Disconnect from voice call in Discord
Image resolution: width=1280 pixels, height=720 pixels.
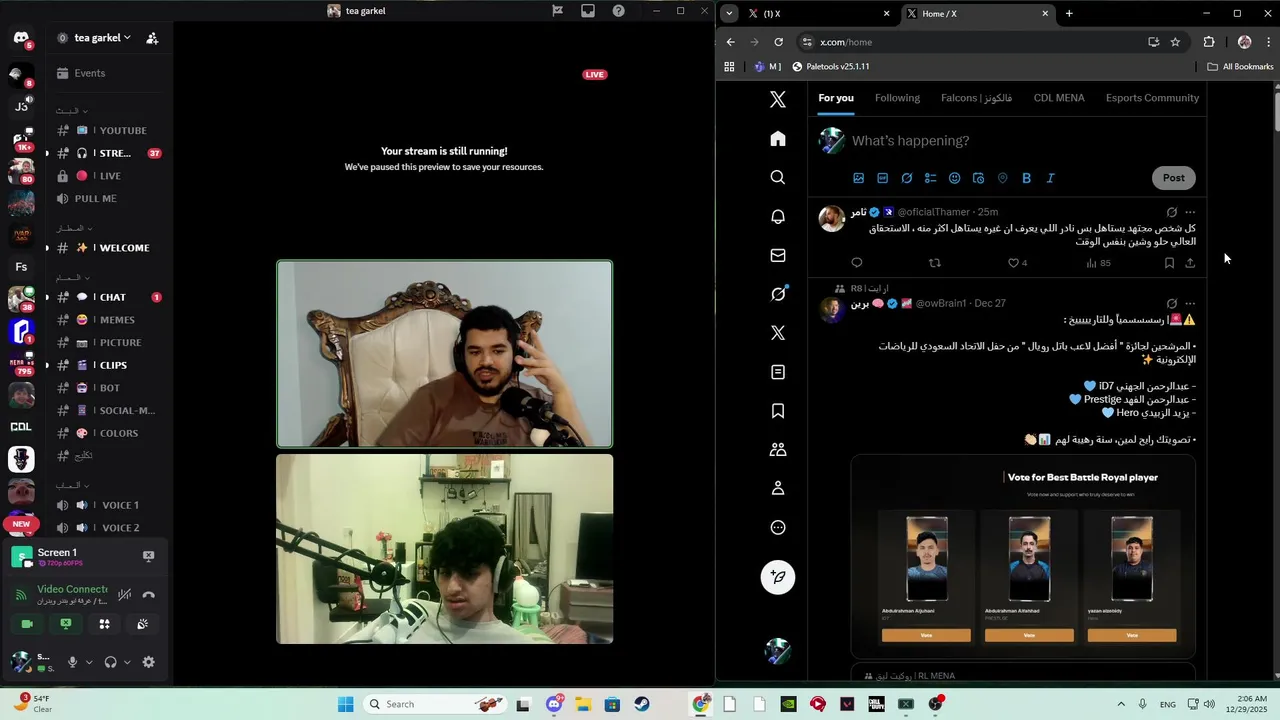coord(148,595)
